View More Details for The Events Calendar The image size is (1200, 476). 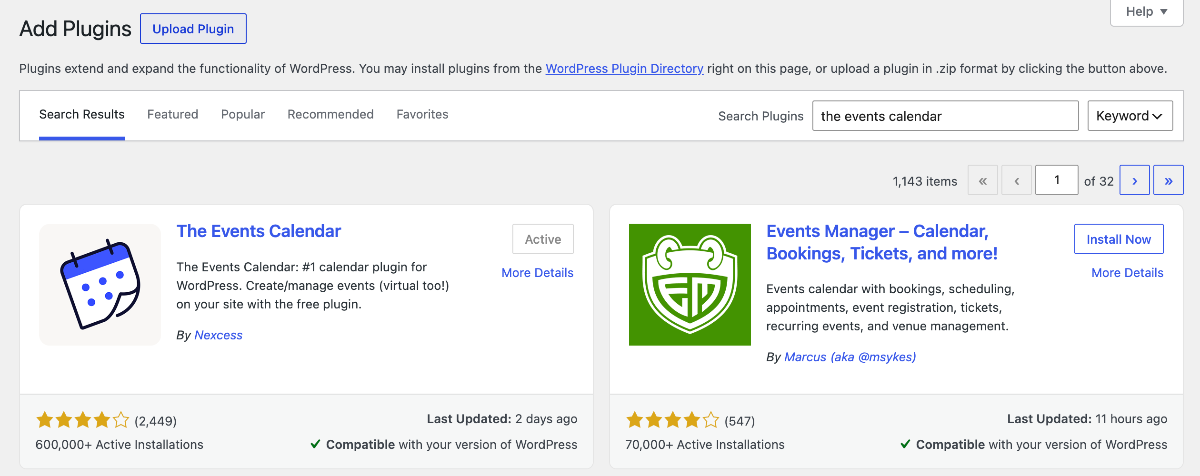538,272
